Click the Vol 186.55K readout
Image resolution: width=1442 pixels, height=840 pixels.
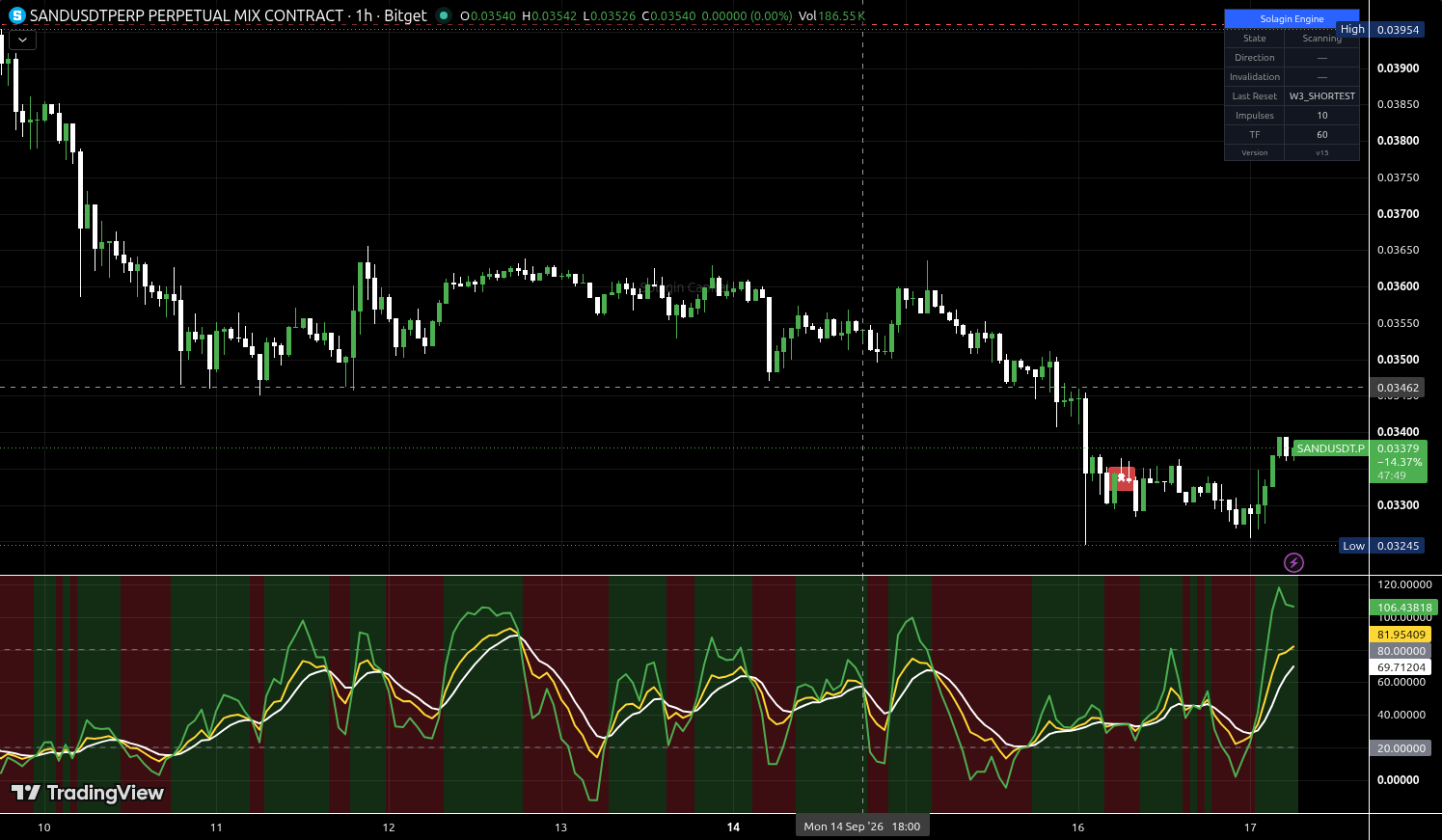(x=831, y=16)
